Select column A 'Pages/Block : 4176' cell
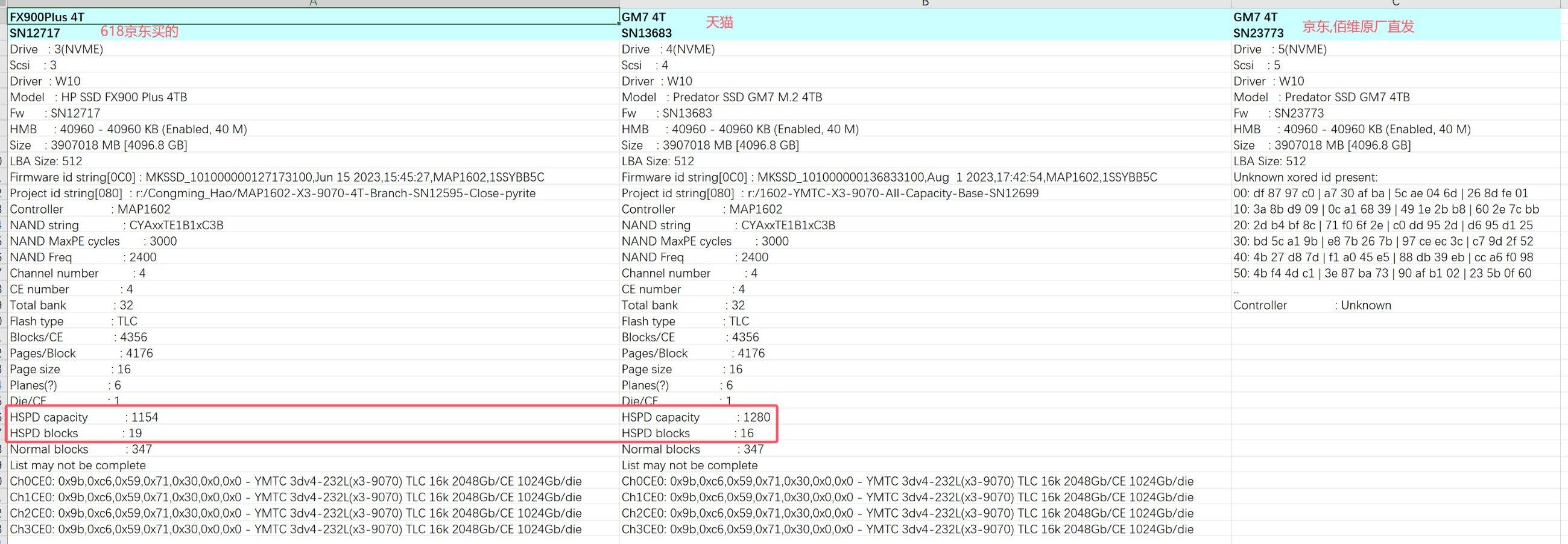The image size is (1568, 544). click(x=313, y=353)
